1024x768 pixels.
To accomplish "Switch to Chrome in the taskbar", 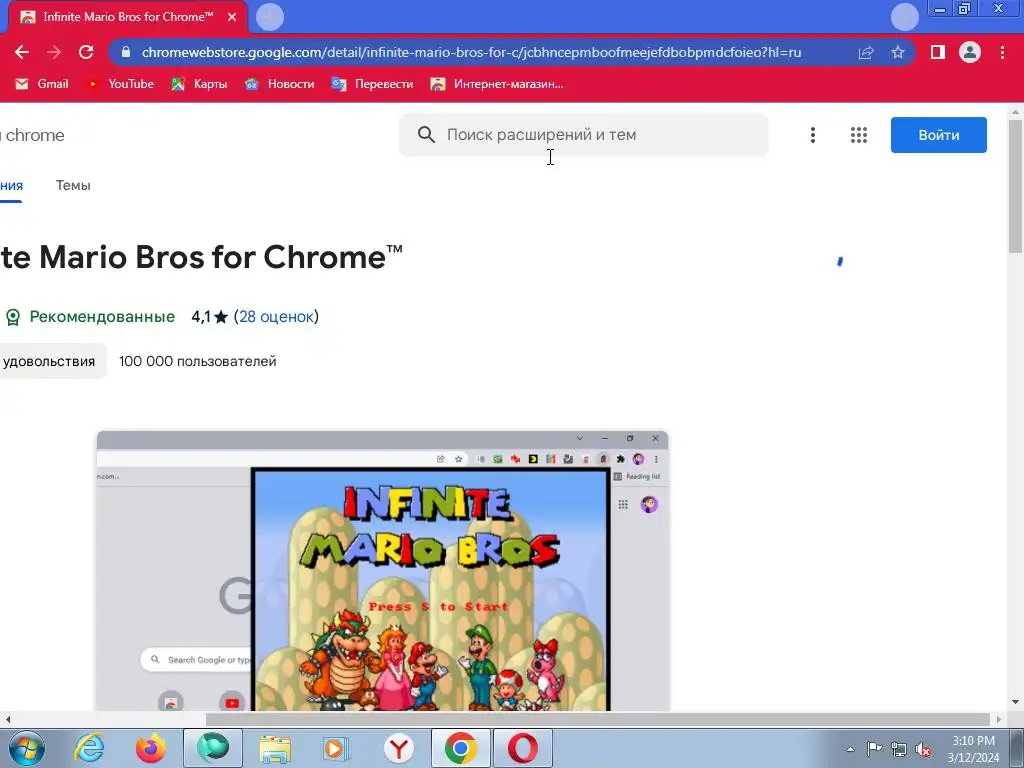I will click(460, 748).
